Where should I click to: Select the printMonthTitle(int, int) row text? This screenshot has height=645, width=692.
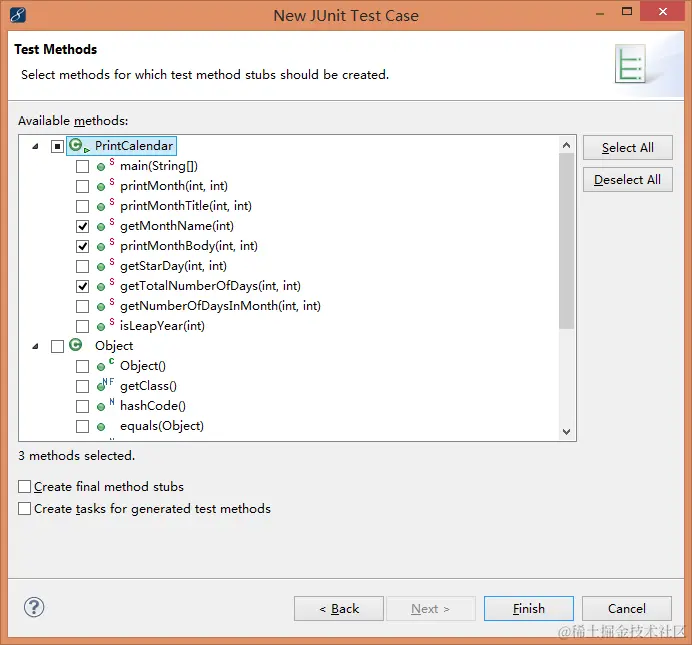pyautogui.click(x=186, y=206)
